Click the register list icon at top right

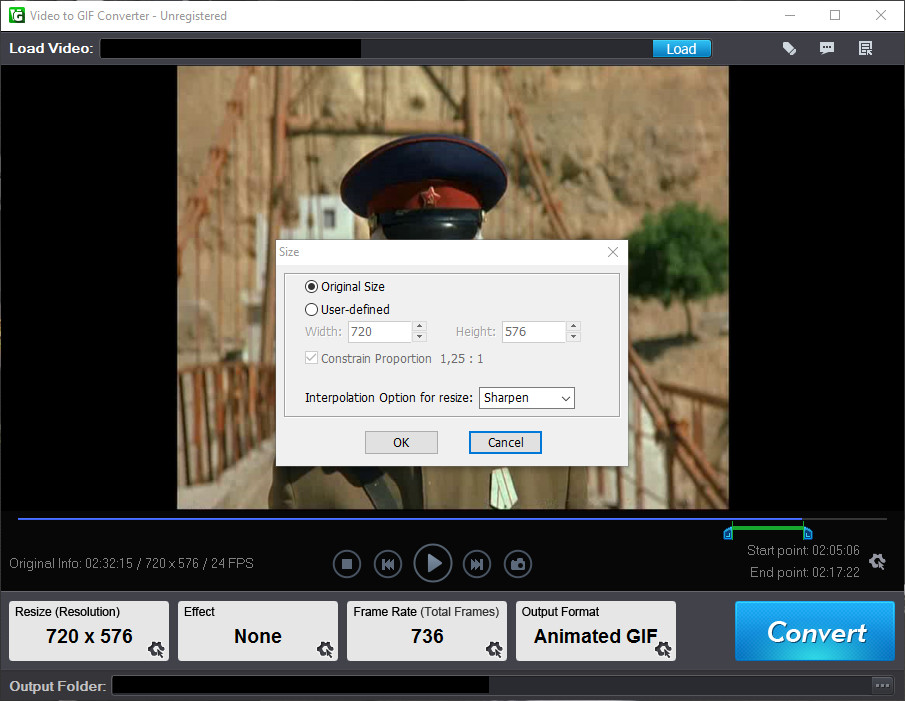[x=865, y=48]
